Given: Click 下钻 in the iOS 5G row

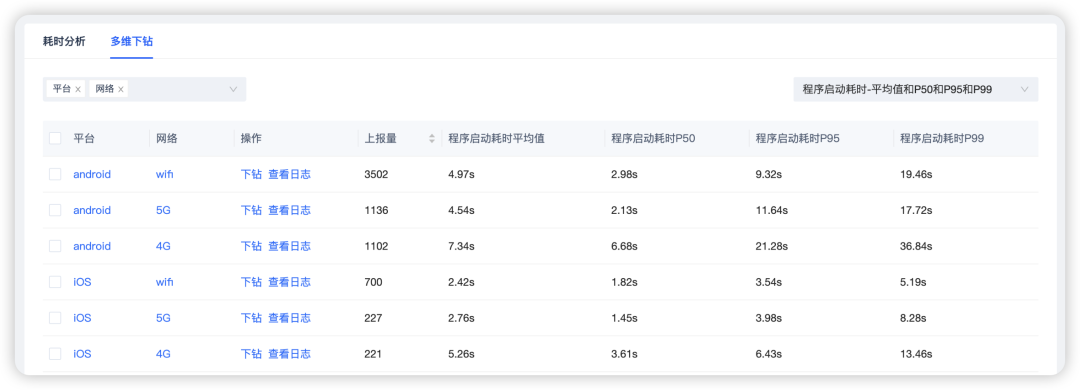Looking at the screenshot, I should [251, 318].
